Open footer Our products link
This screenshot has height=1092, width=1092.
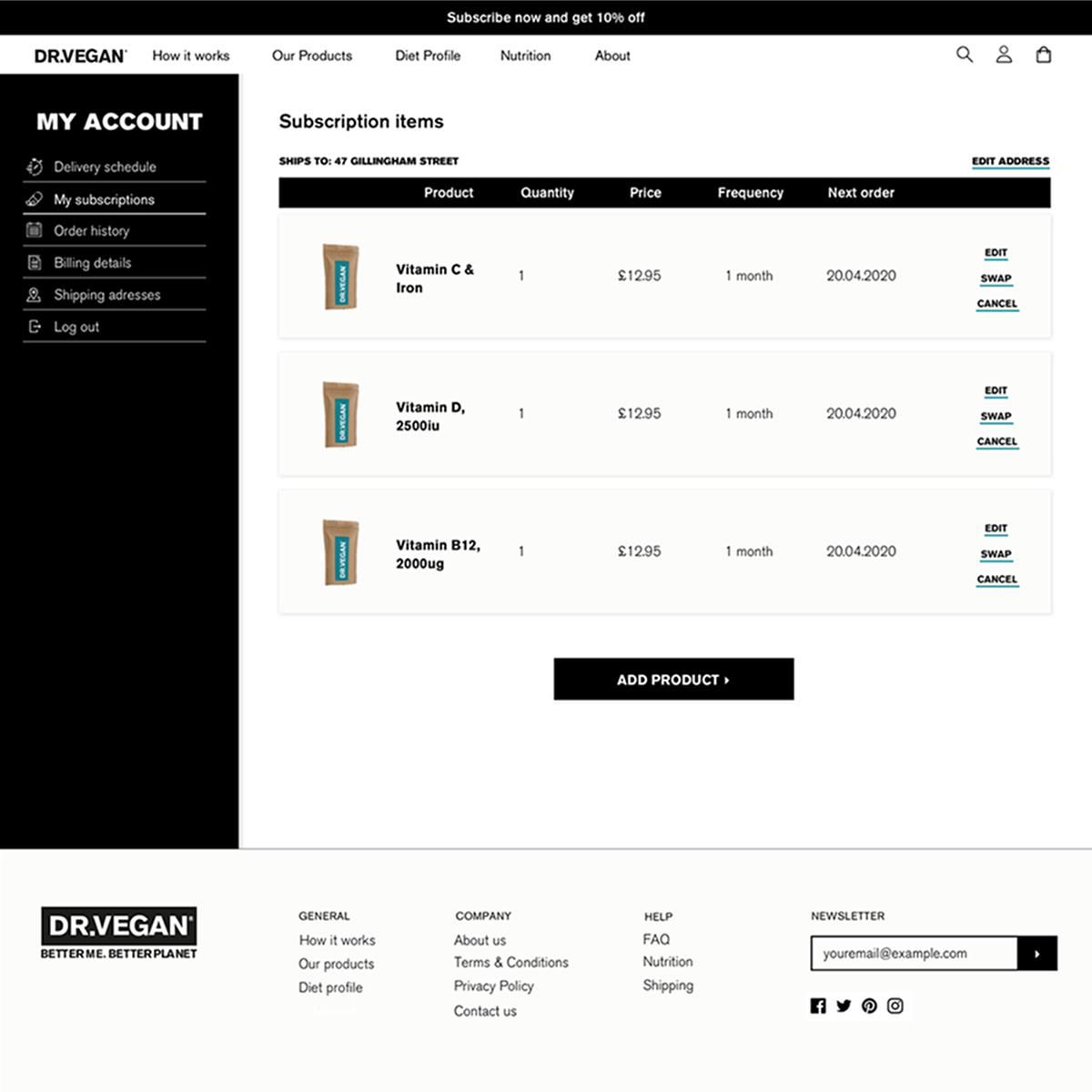tap(336, 964)
